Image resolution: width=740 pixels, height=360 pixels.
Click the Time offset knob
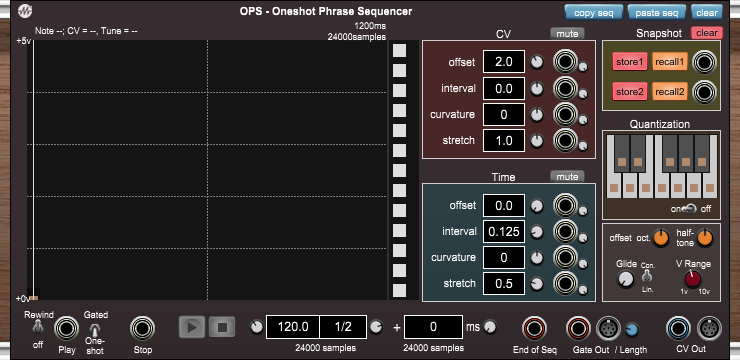tap(537, 206)
